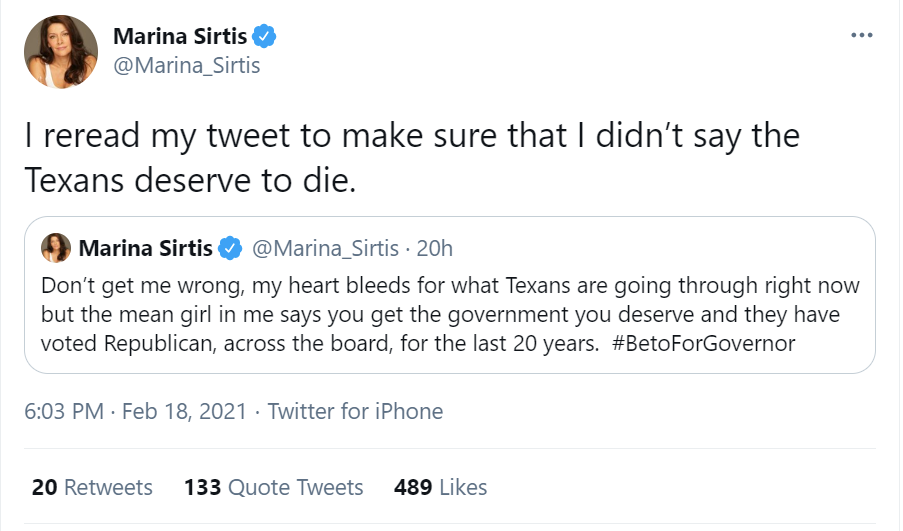Viewport: 903px width, 531px height.
Task: Click the Feb 18, 2021 date
Action: click(182, 411)
